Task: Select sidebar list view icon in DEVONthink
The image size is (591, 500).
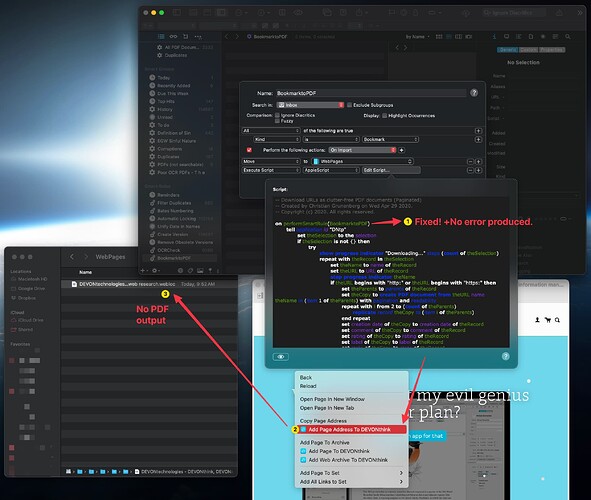Action: [161, 37]
